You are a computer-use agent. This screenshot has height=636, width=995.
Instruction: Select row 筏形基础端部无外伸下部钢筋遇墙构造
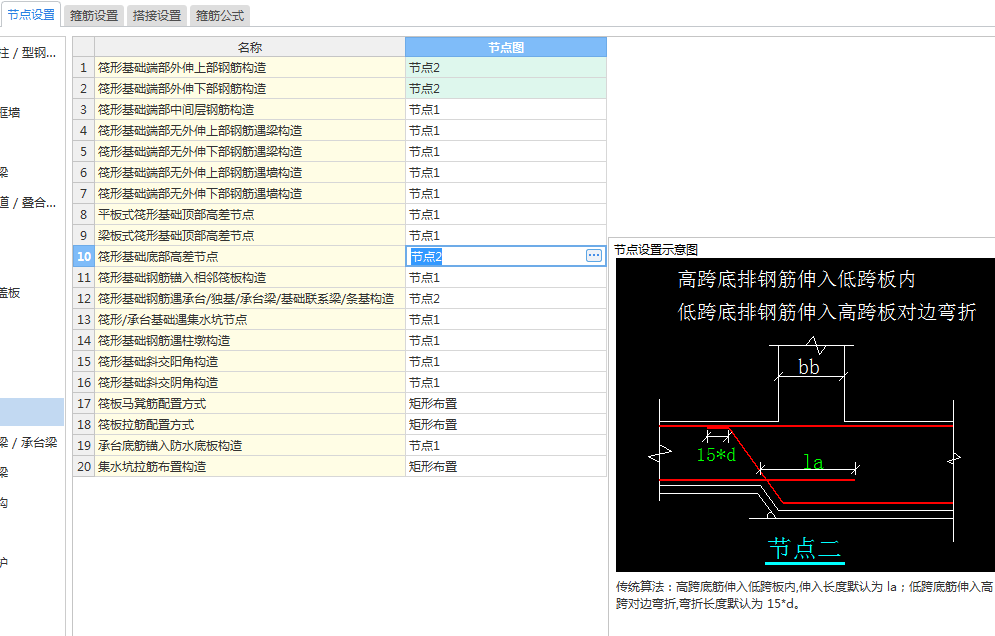250,194
